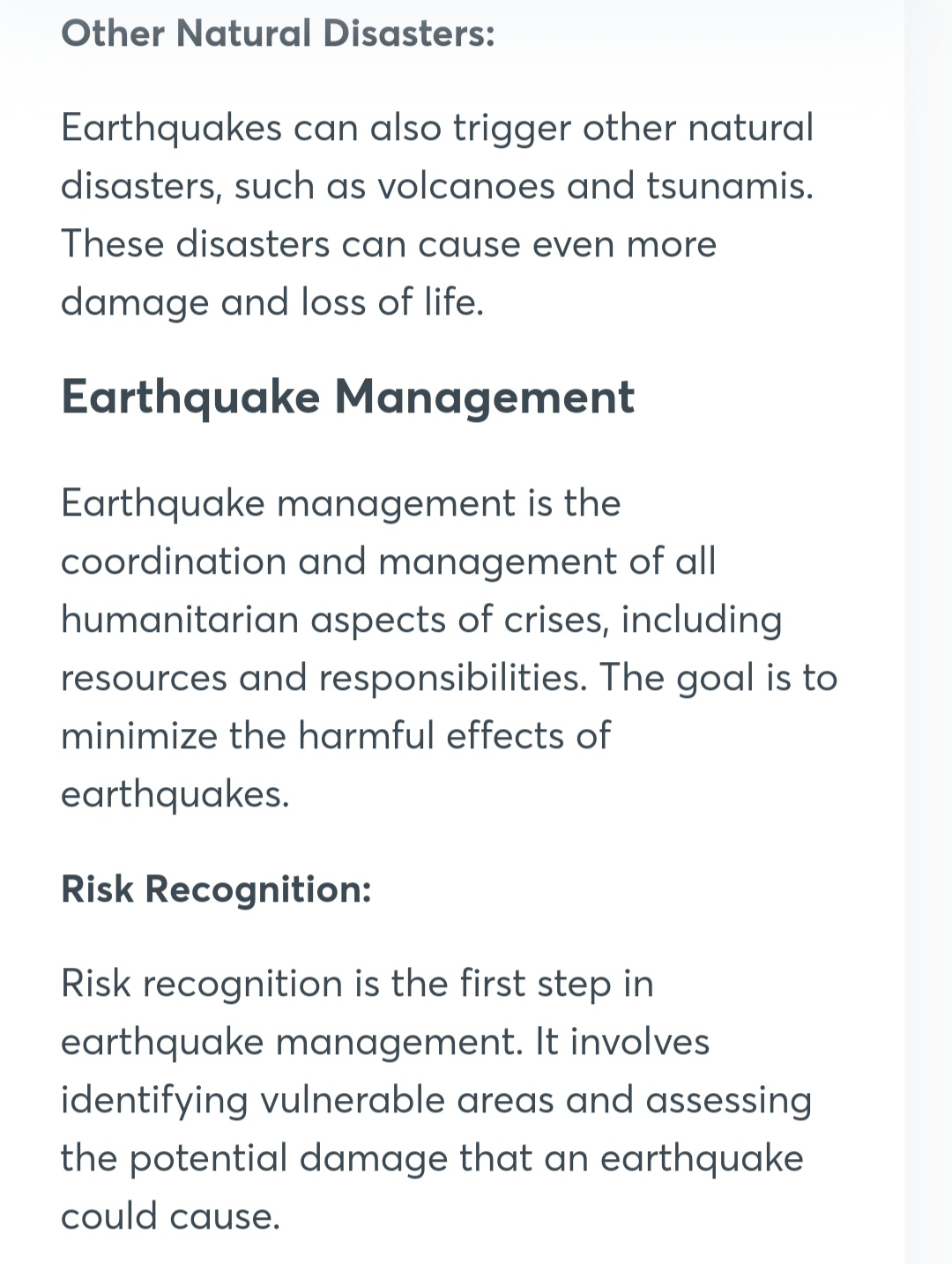Screen dimensions: 952x1264
Task: Click the "Risk Recognition:" subheading
Action: coord(216,889)
